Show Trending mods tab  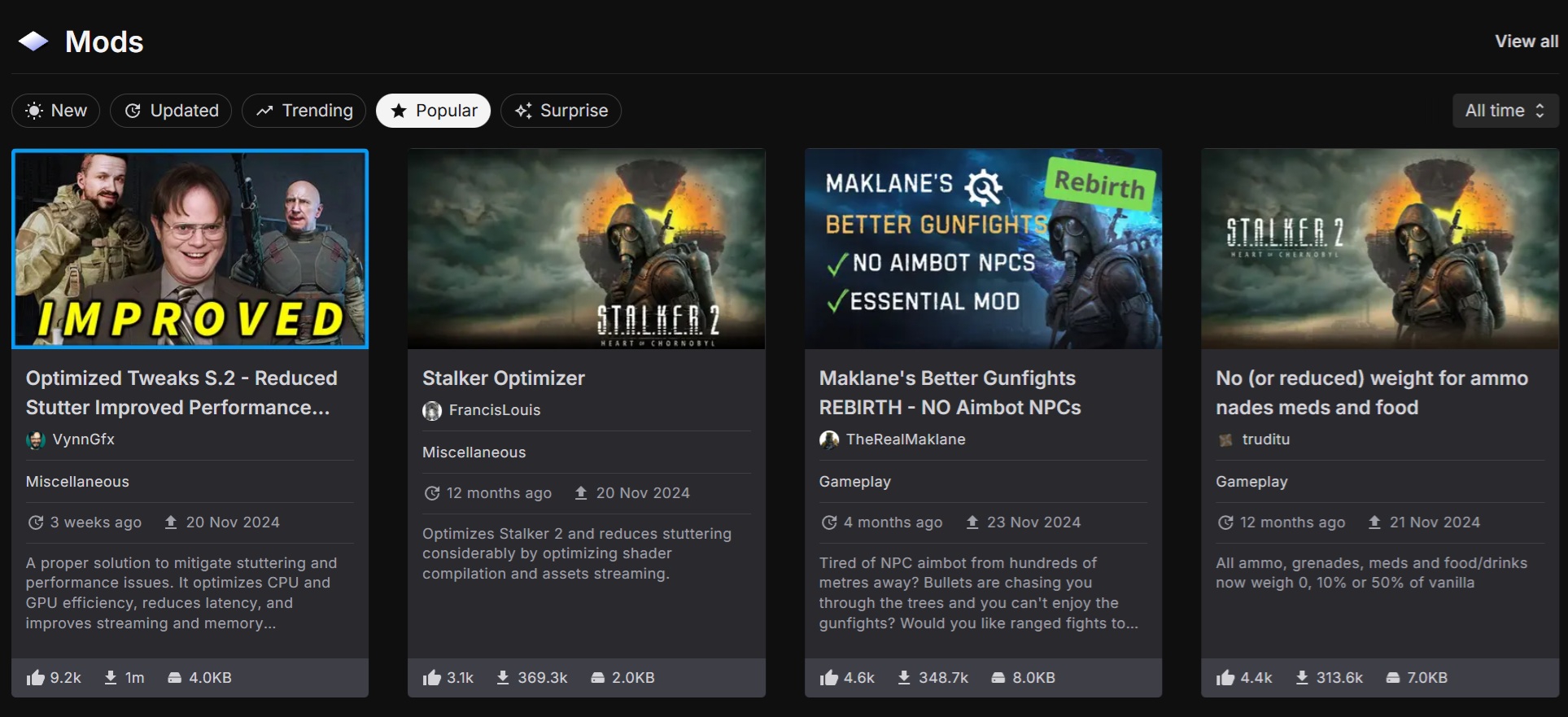coord(304,111)
